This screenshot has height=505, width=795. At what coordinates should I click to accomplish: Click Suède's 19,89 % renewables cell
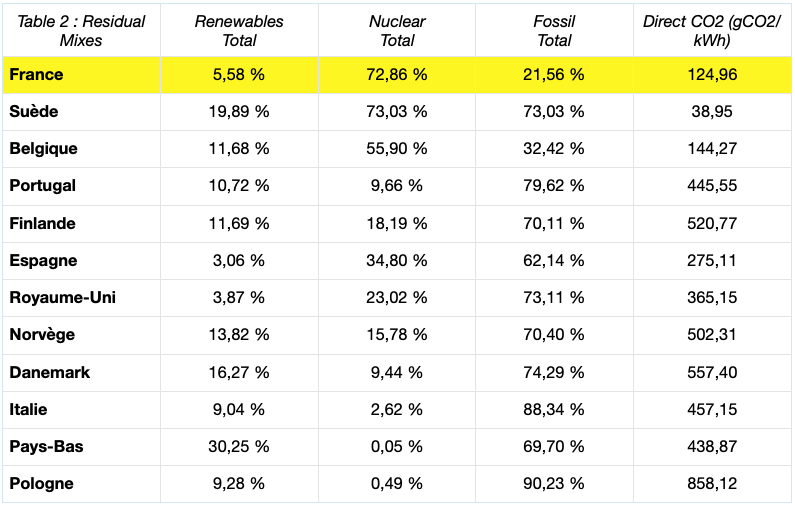click(x=239, y=112)
